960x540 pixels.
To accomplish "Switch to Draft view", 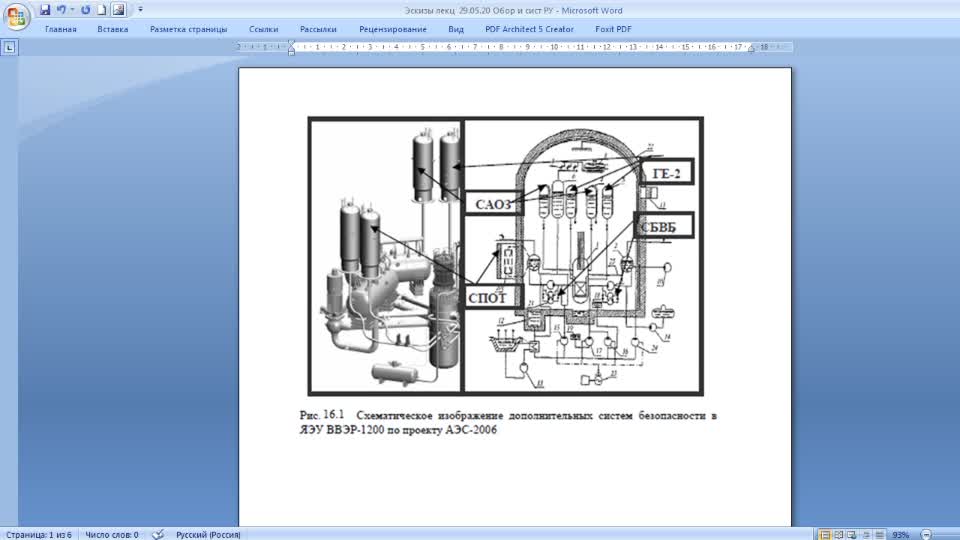I will 879,534.
